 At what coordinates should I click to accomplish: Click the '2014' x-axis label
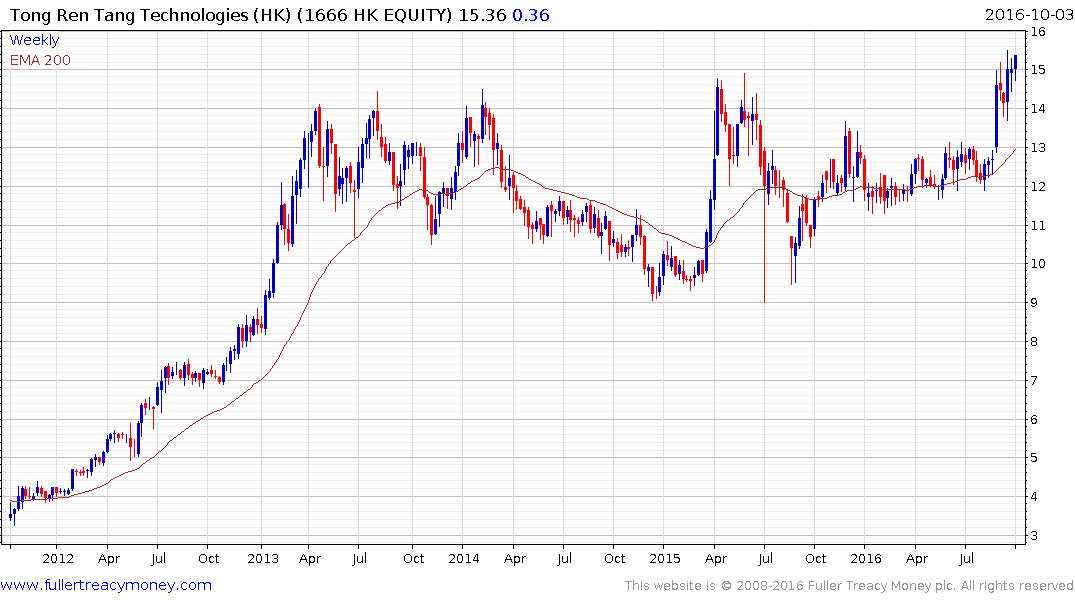click(463, 558)
